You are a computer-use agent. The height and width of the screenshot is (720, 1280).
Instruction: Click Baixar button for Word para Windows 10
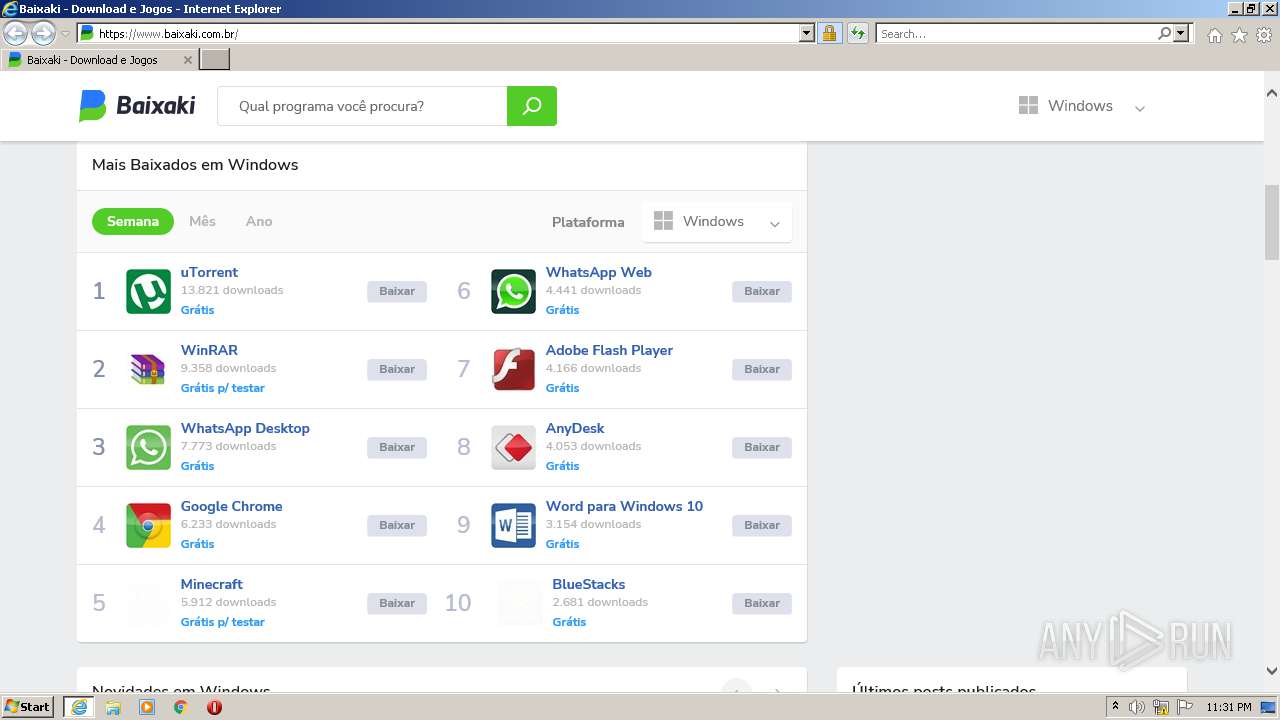click(x=762, y=525)
